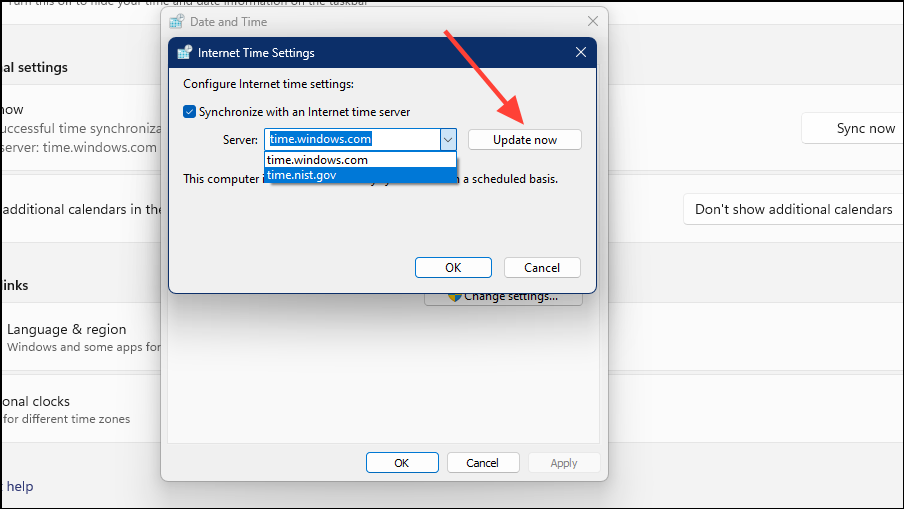Screen dimensions: 904x509
Task: Click Apply in the Date and Time window
Action: [564, 463]
